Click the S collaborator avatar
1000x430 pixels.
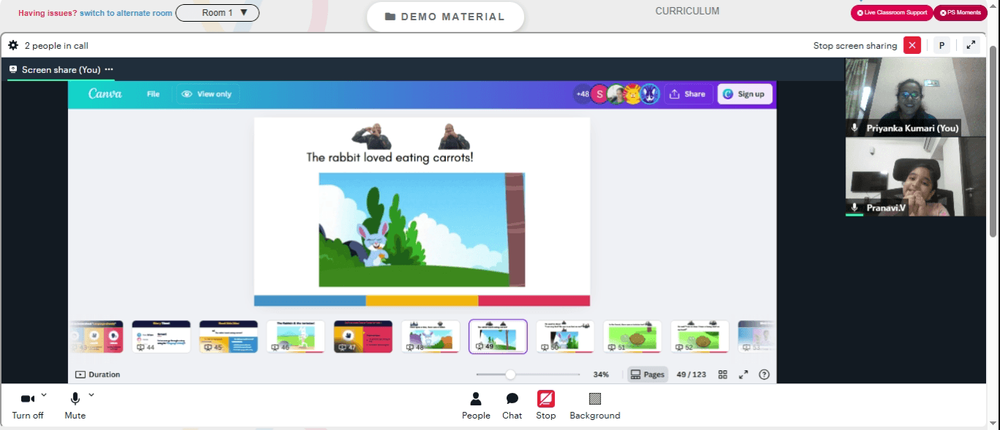pos(599,94)
